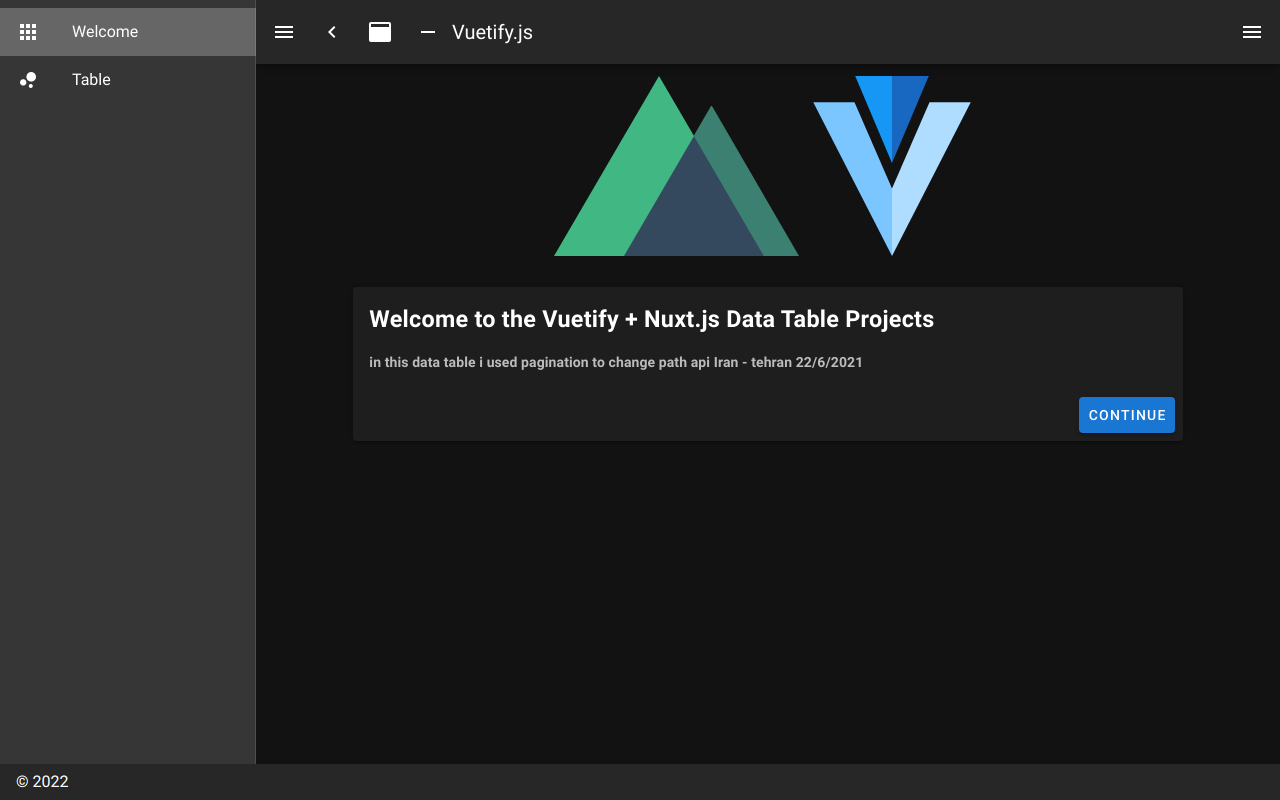Open the Table page from sidebar

pos(91,80)
